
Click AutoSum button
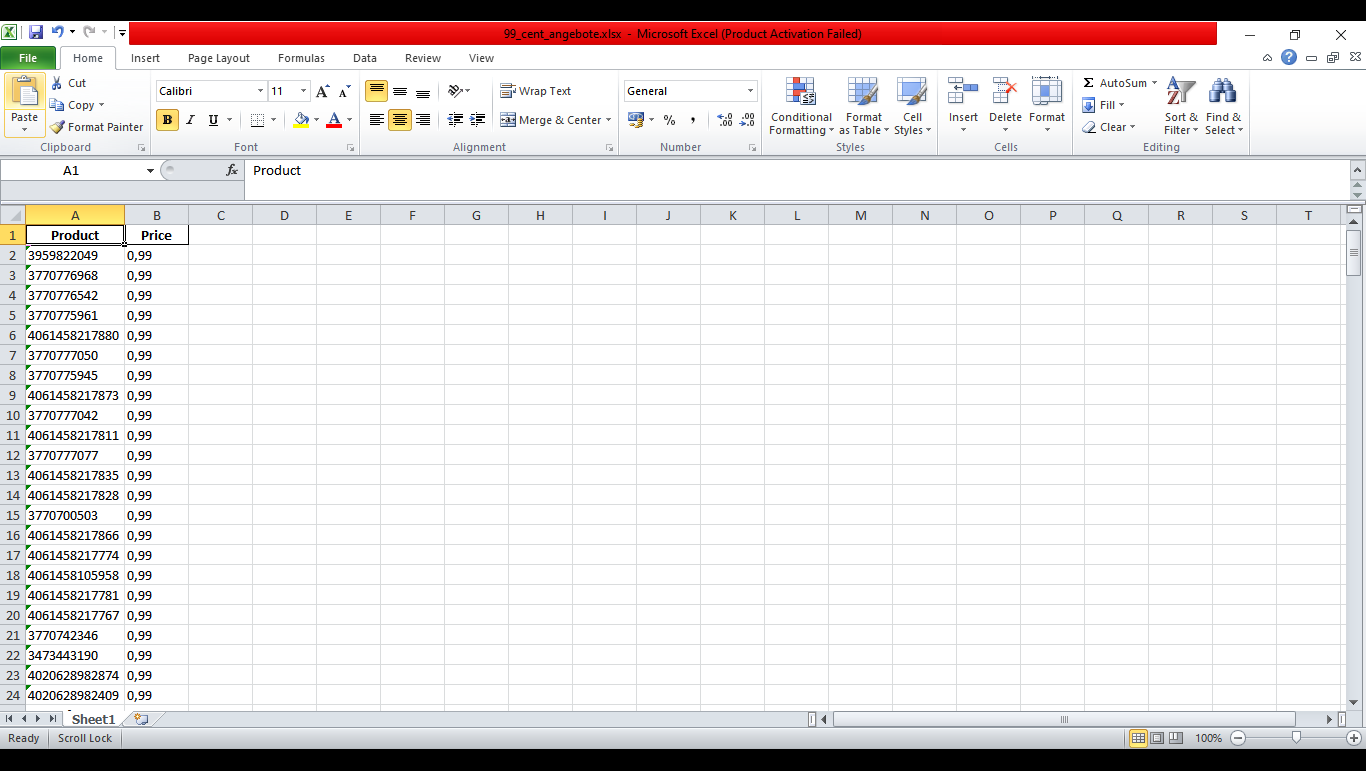coord(1113,83)
